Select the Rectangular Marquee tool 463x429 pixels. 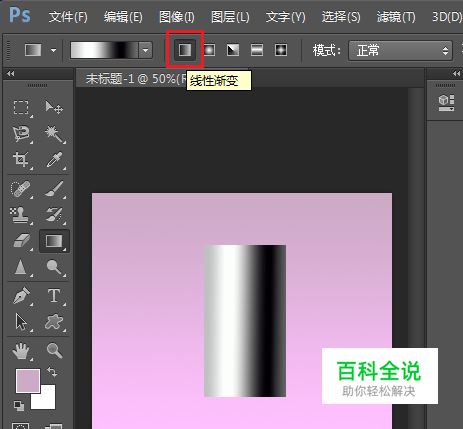pos(21,107)
